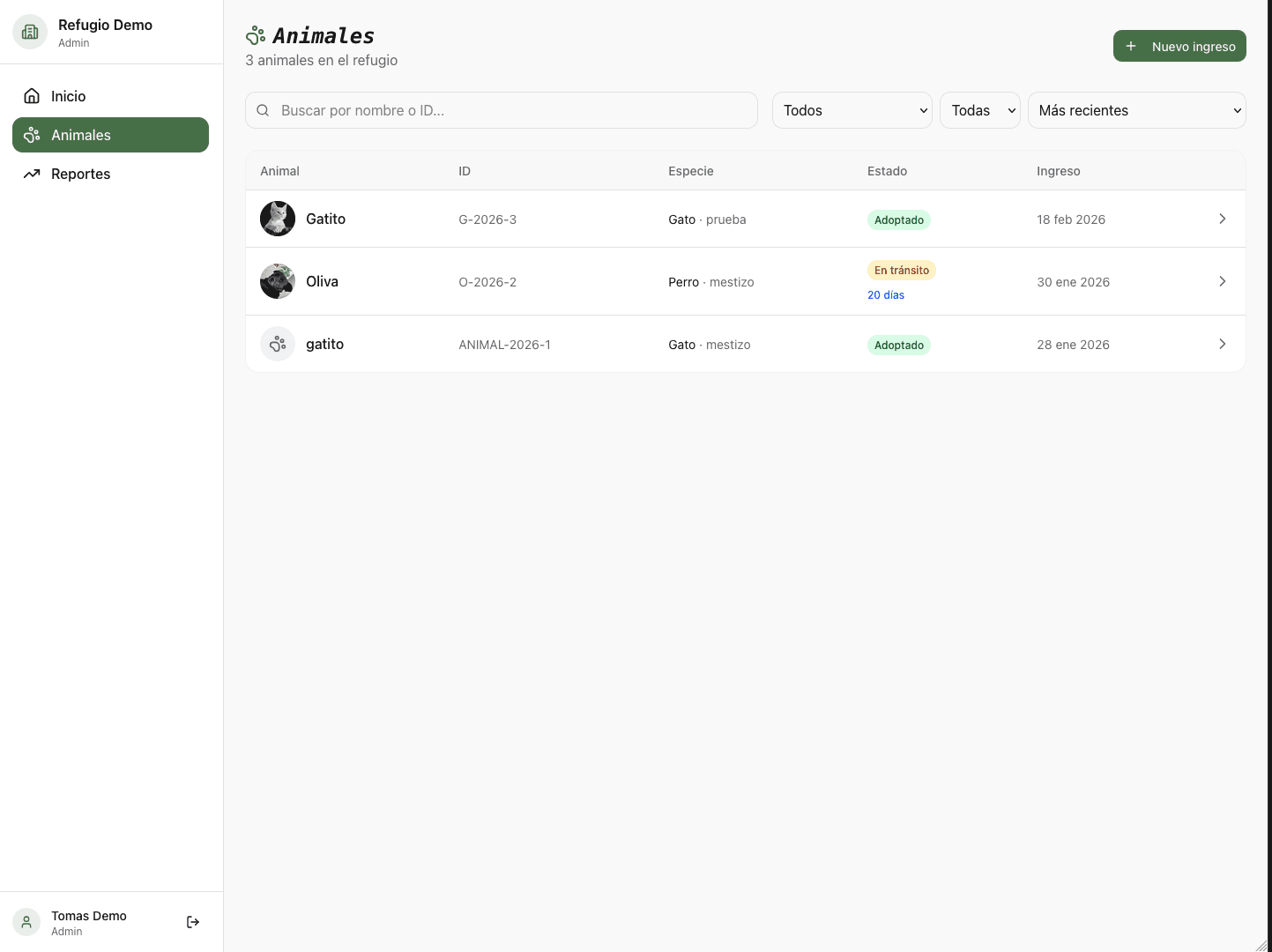1272x952 pixels.
Task: Click the paw icon beside the Animales heading
Action: click(255, 35)
